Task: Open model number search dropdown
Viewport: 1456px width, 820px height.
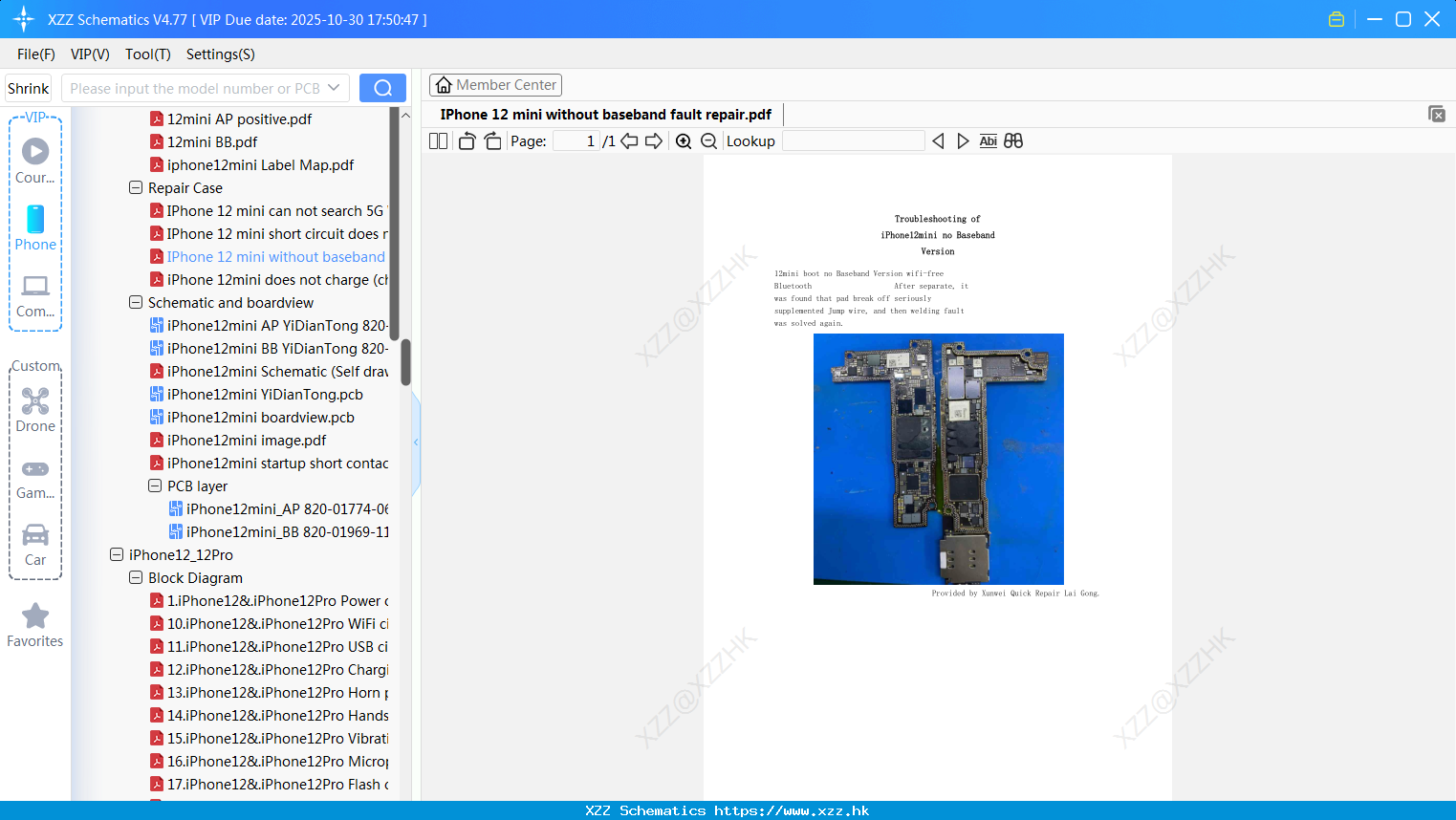Action: tap(334, 88)
